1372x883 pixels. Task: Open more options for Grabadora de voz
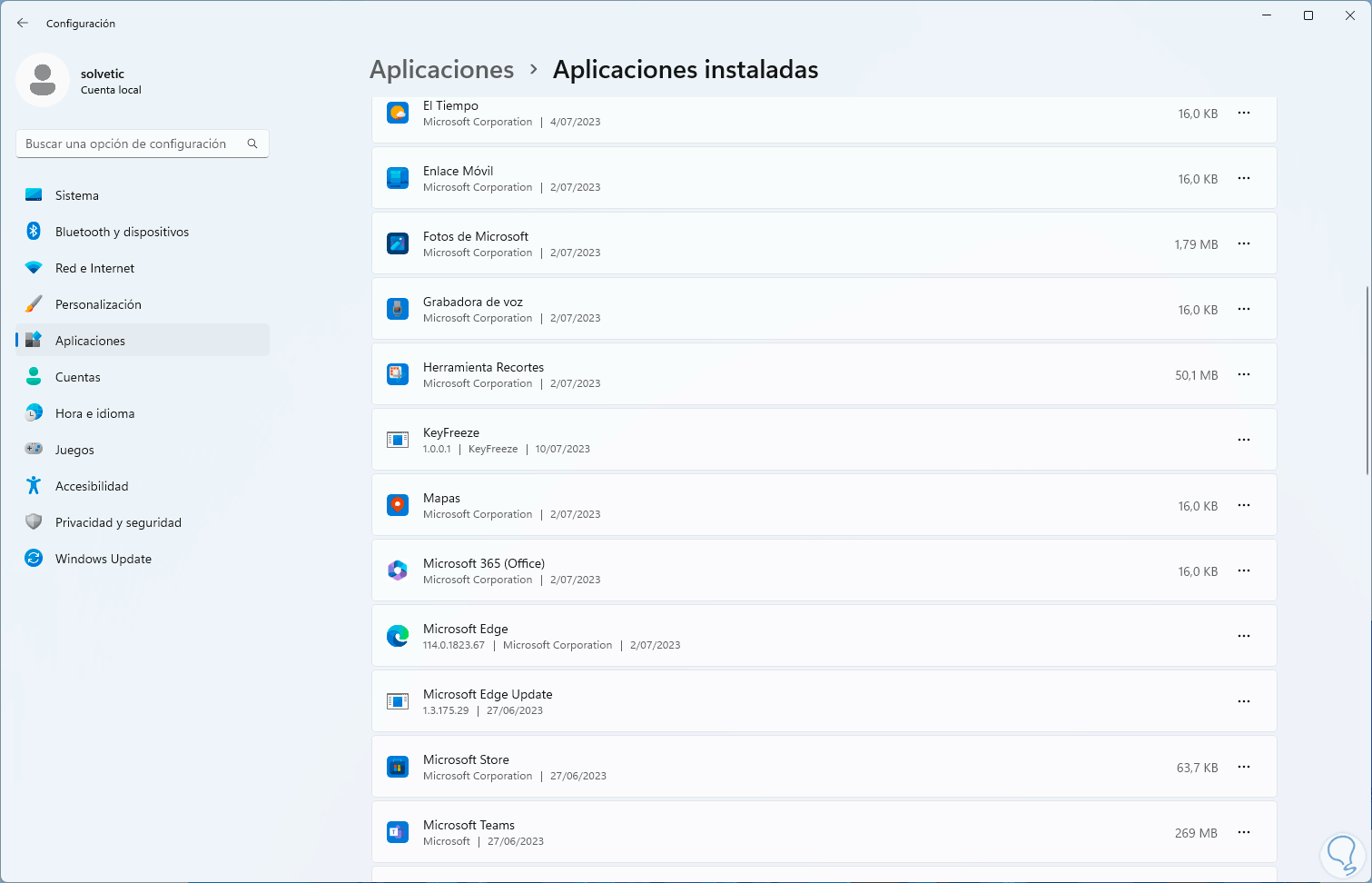[1244, 309]
